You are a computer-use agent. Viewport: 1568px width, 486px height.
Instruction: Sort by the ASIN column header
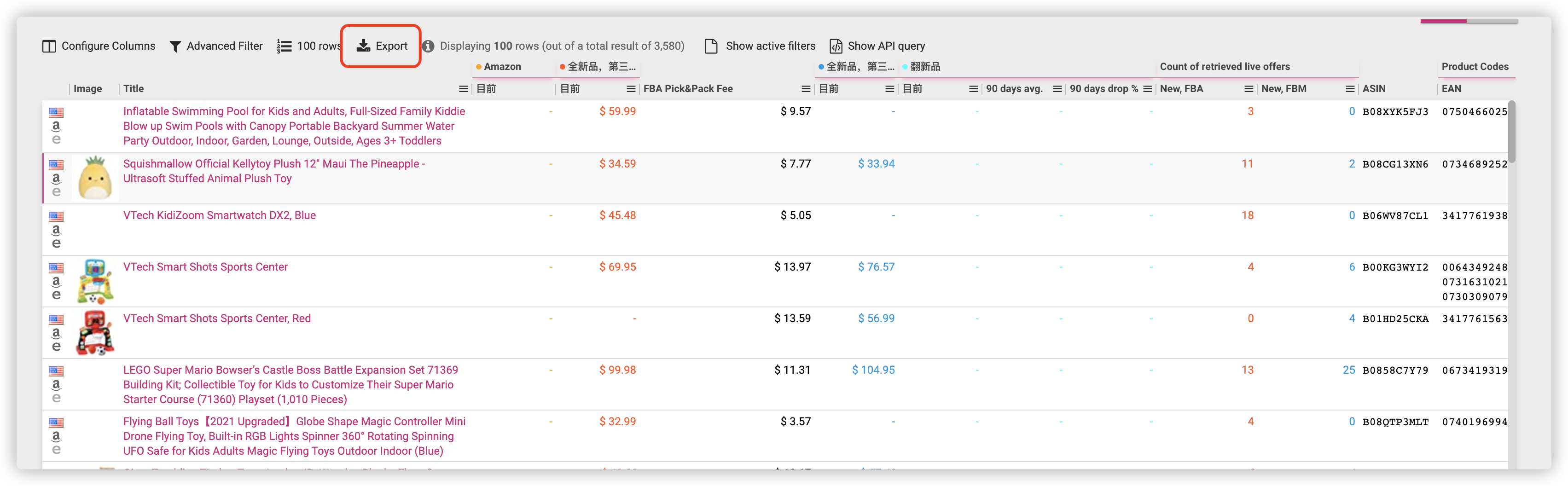pos(1374,89)
